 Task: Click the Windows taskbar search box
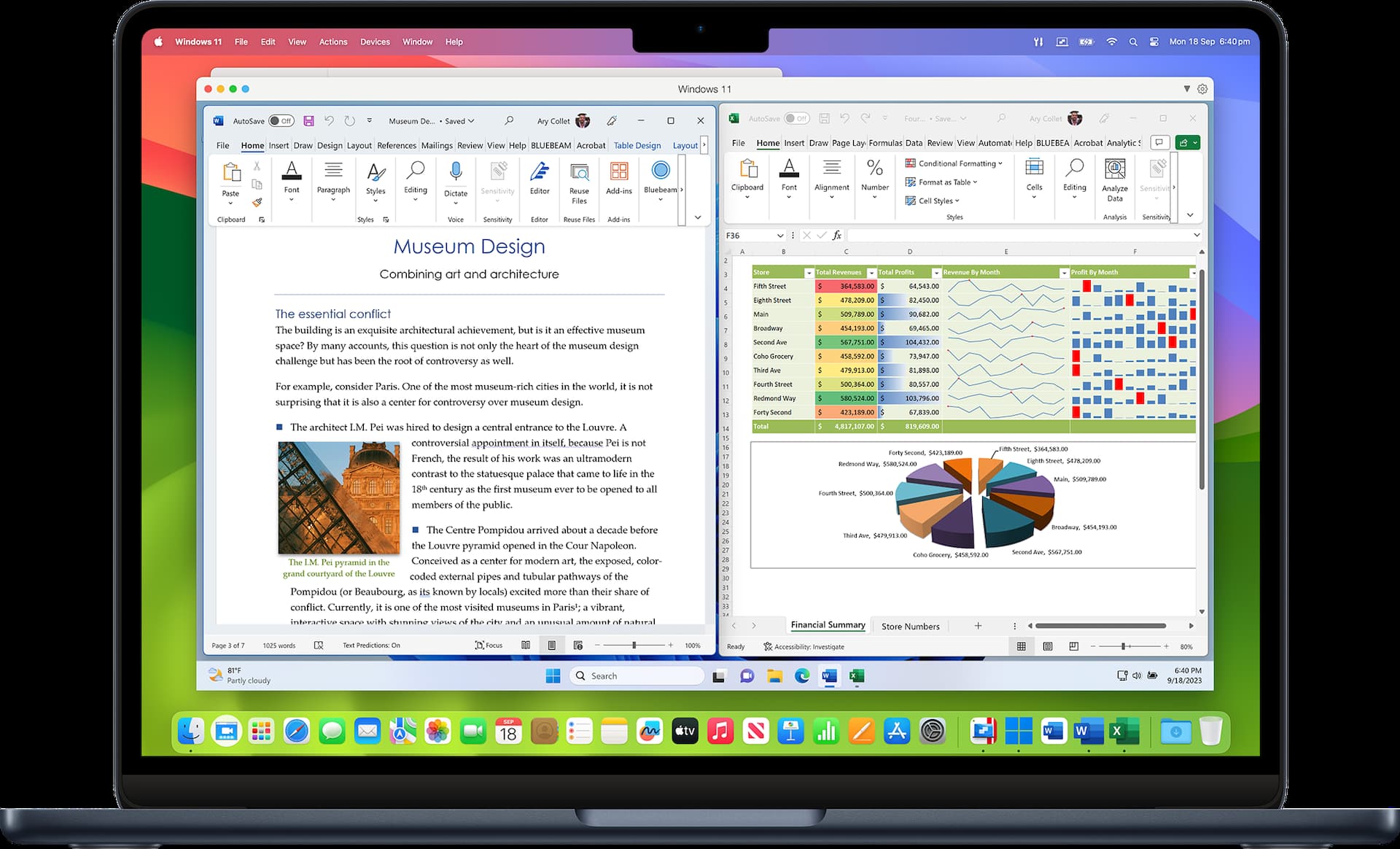click(636, 675)
